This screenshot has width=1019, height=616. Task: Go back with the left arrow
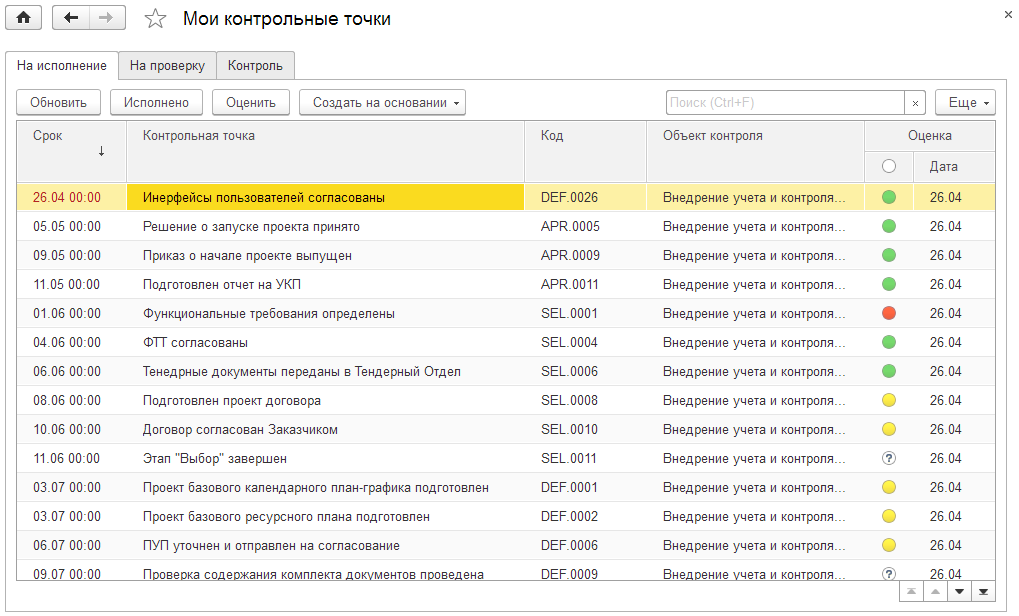[x=70, y=18]
